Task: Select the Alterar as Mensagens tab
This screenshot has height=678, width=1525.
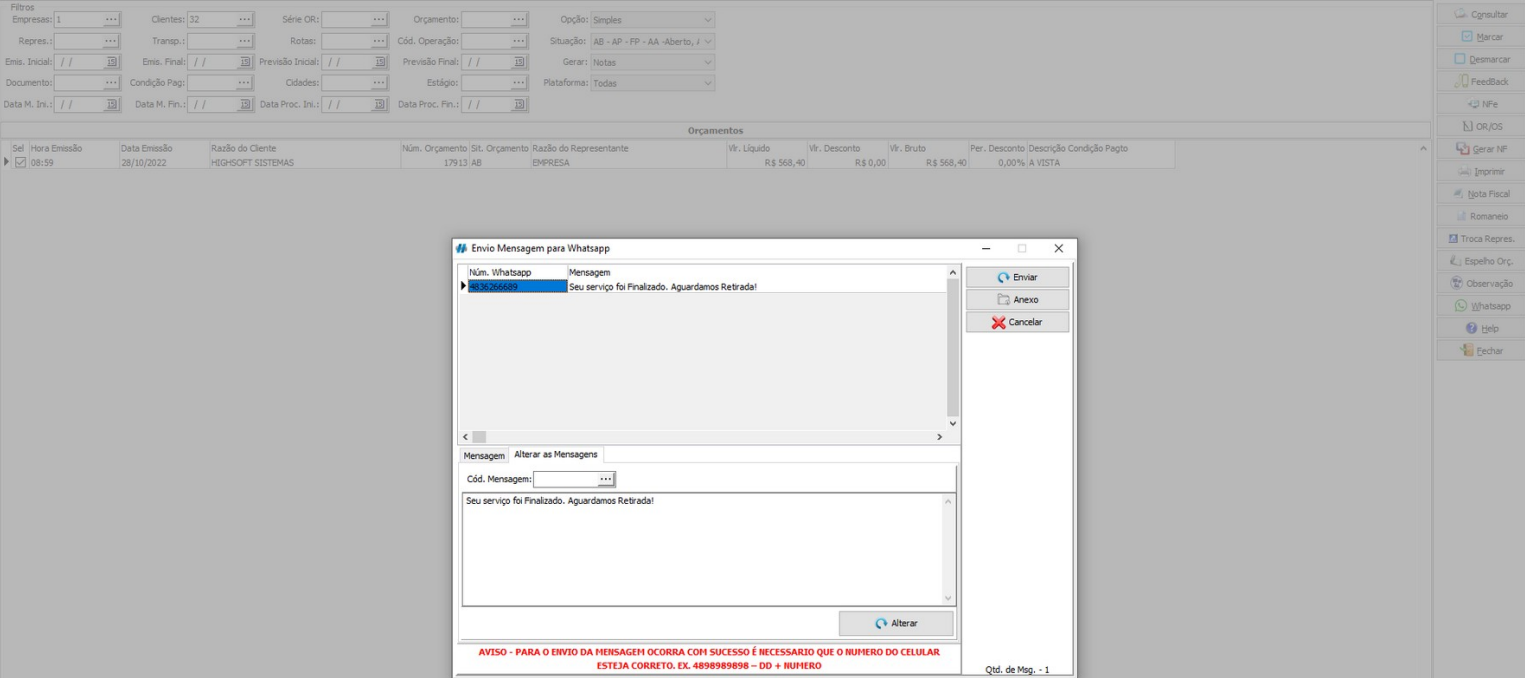Action: (x=555, y=454)
